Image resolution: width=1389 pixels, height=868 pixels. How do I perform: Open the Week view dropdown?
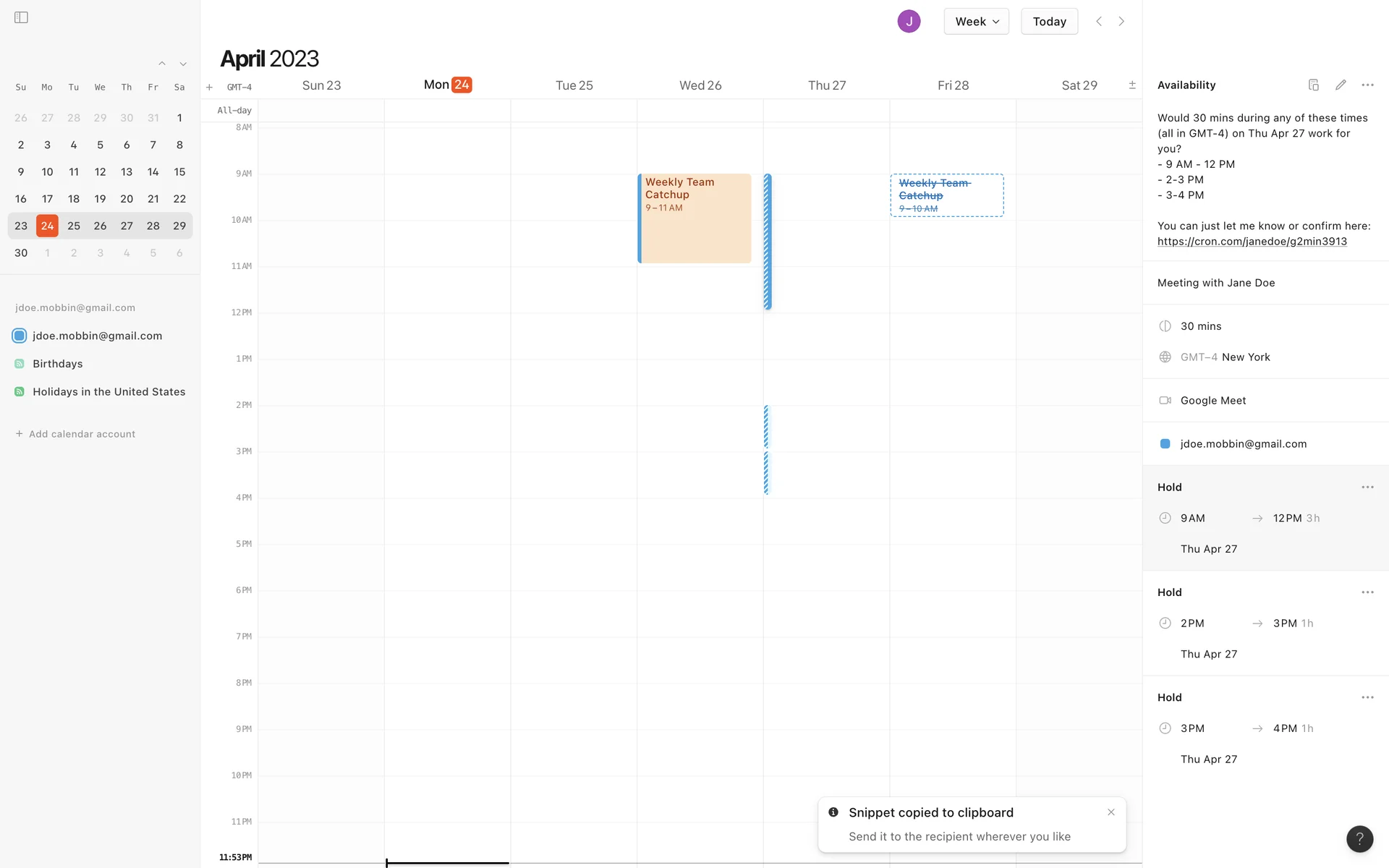[x=976, y=21]
